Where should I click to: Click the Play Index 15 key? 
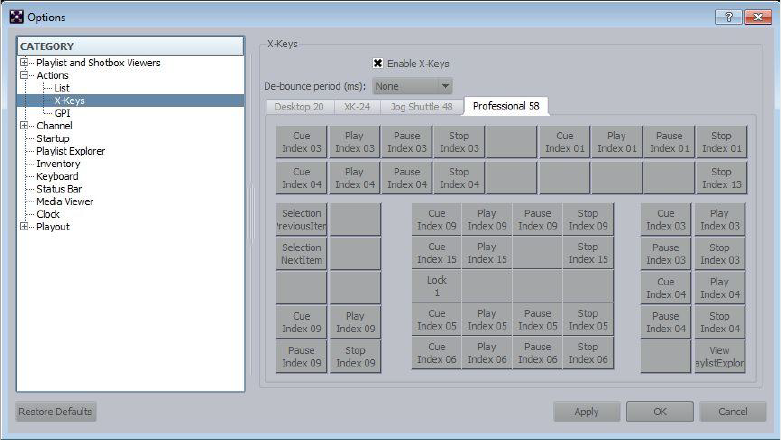487,253
